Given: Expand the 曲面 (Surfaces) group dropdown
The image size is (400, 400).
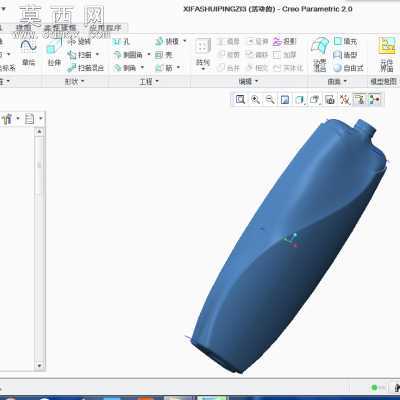Looking at the screenshot, I should click(345, 81).
